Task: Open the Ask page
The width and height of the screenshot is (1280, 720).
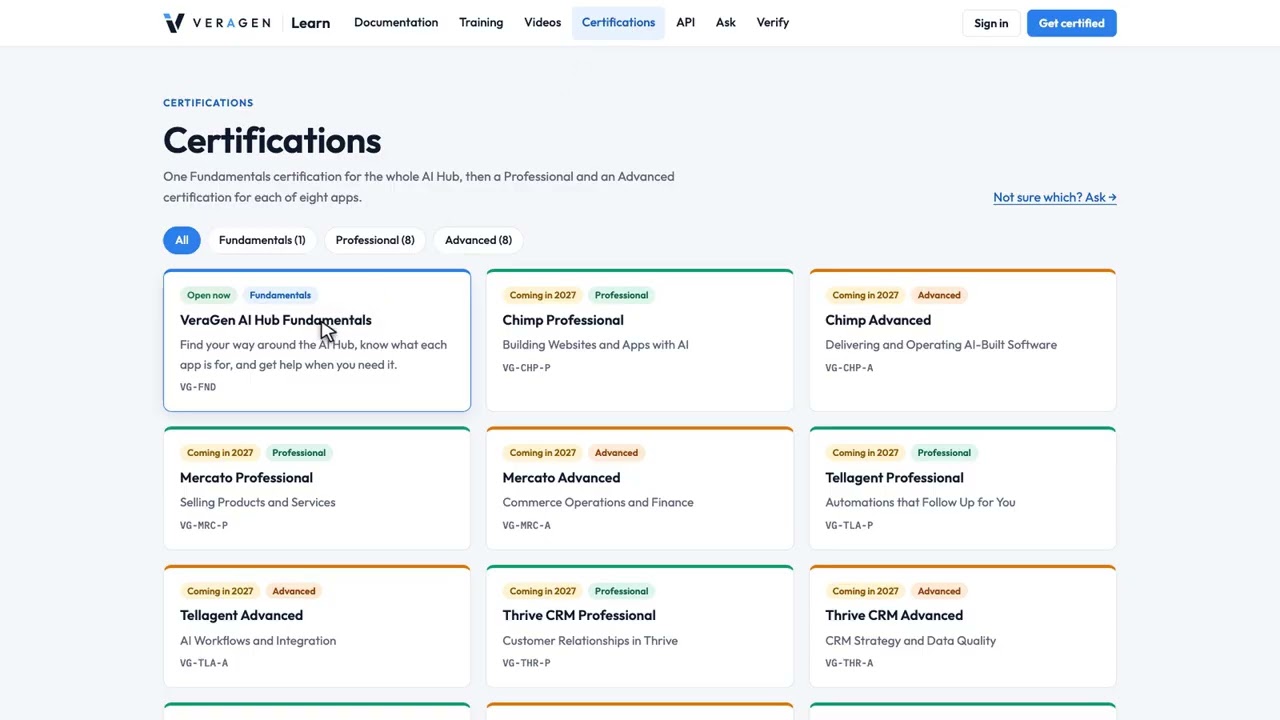Action: 726,22
